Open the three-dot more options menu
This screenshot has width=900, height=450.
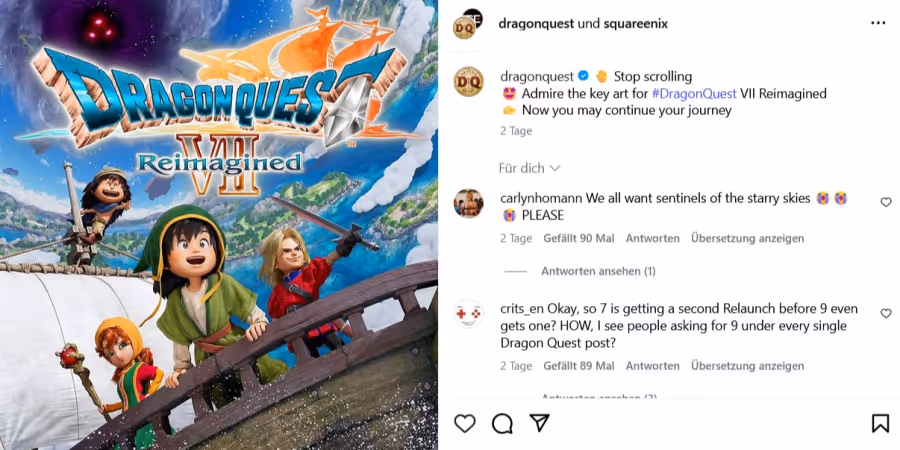tap(878, 23)
